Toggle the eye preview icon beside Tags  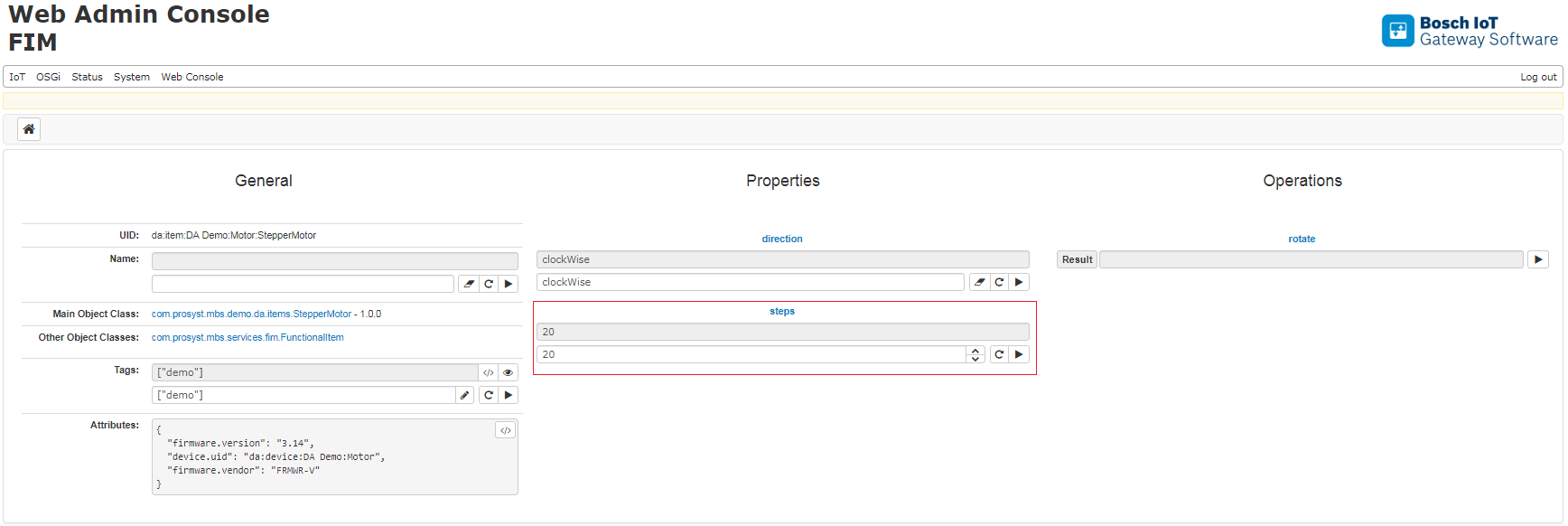point(508,371)
